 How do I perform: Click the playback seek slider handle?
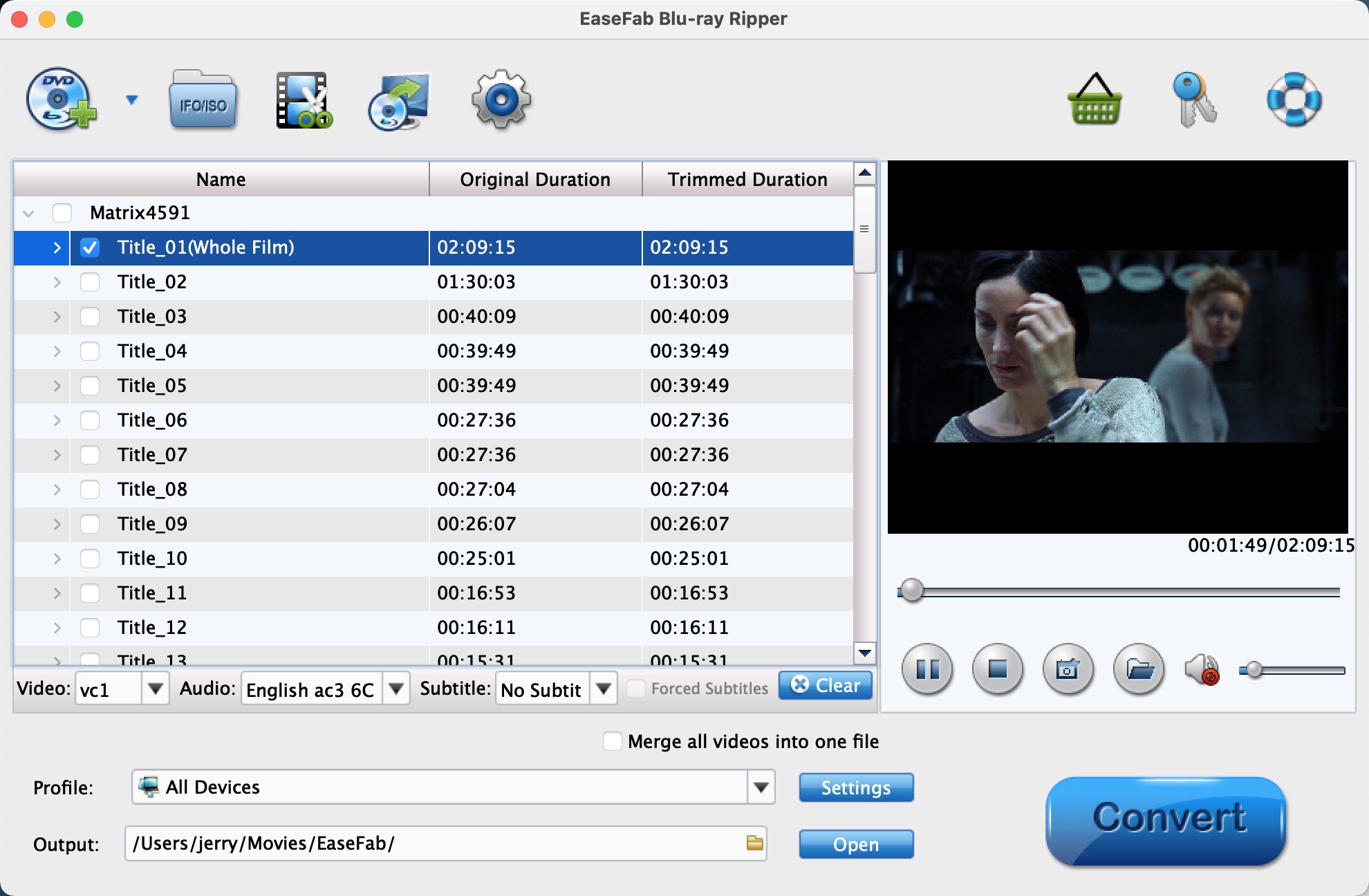click(x=912, y=590)
